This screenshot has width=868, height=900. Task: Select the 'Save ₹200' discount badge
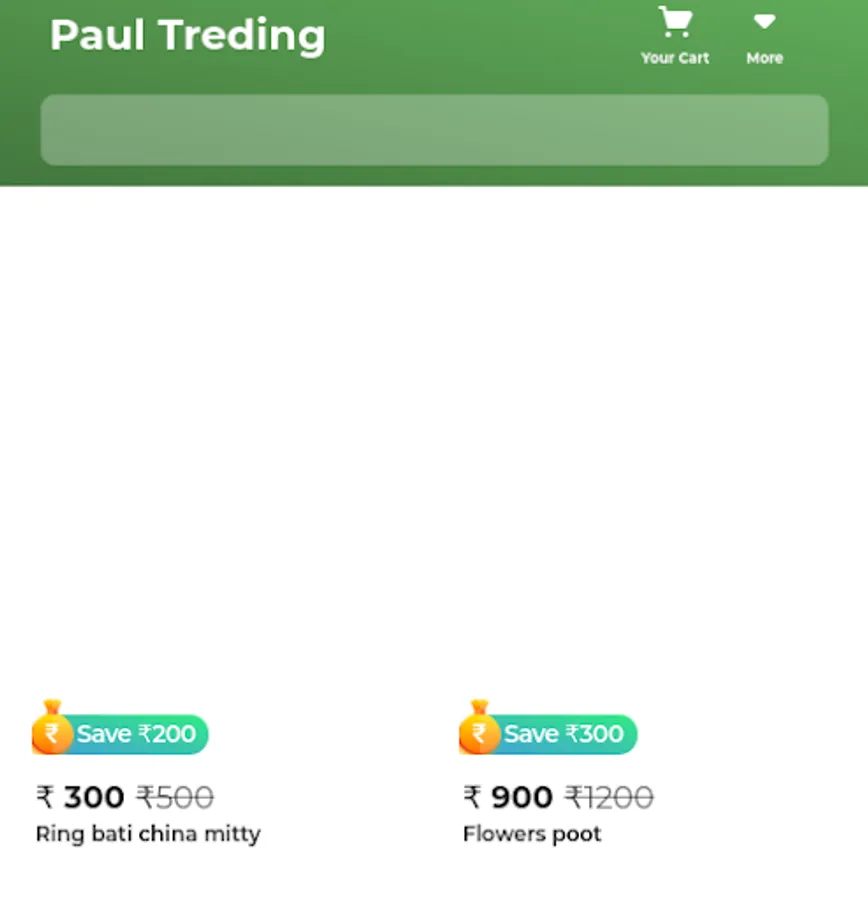[136, 734]
